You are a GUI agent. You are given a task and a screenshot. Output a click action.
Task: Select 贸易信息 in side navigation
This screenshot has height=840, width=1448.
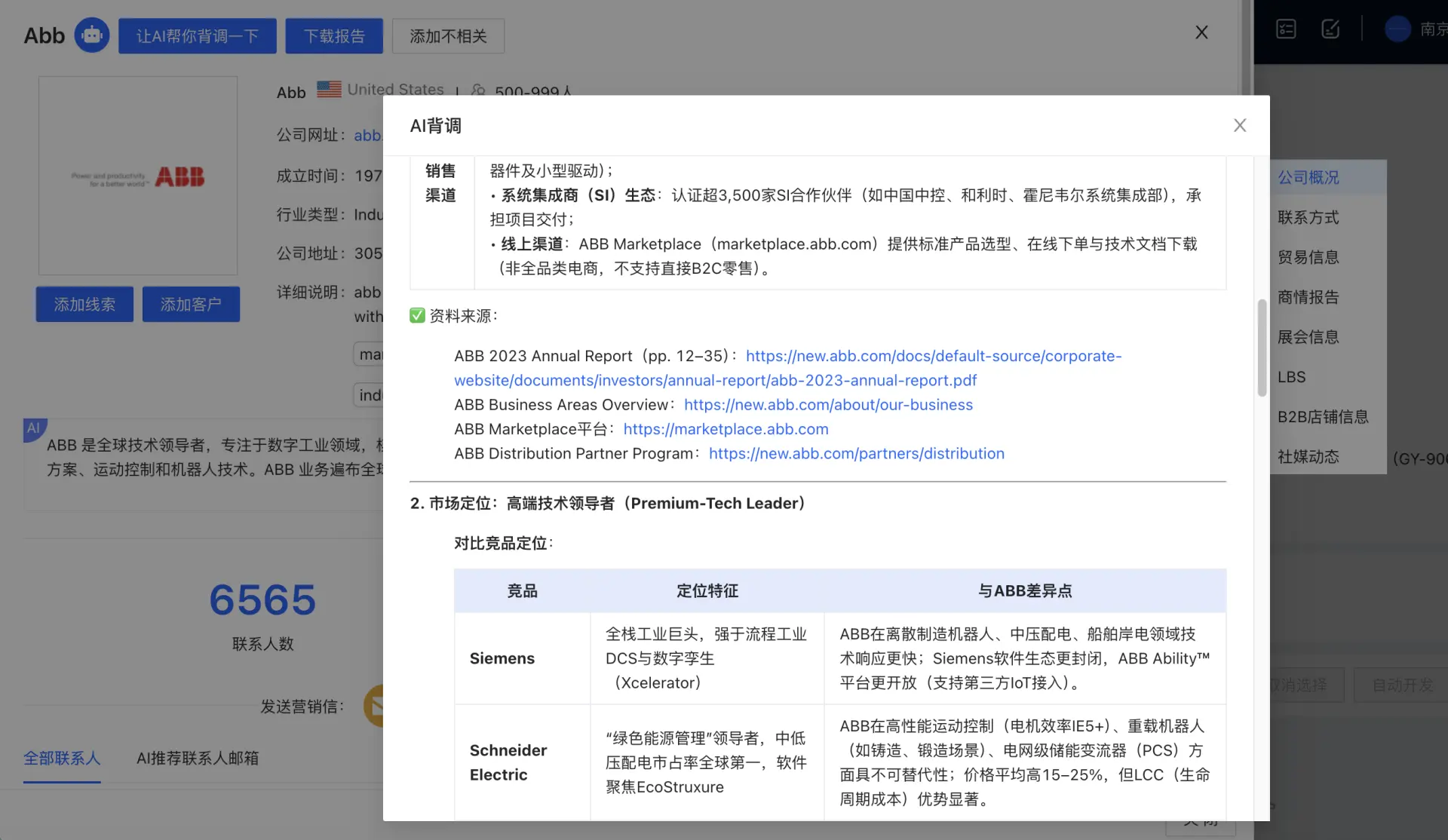point(1308,257)
